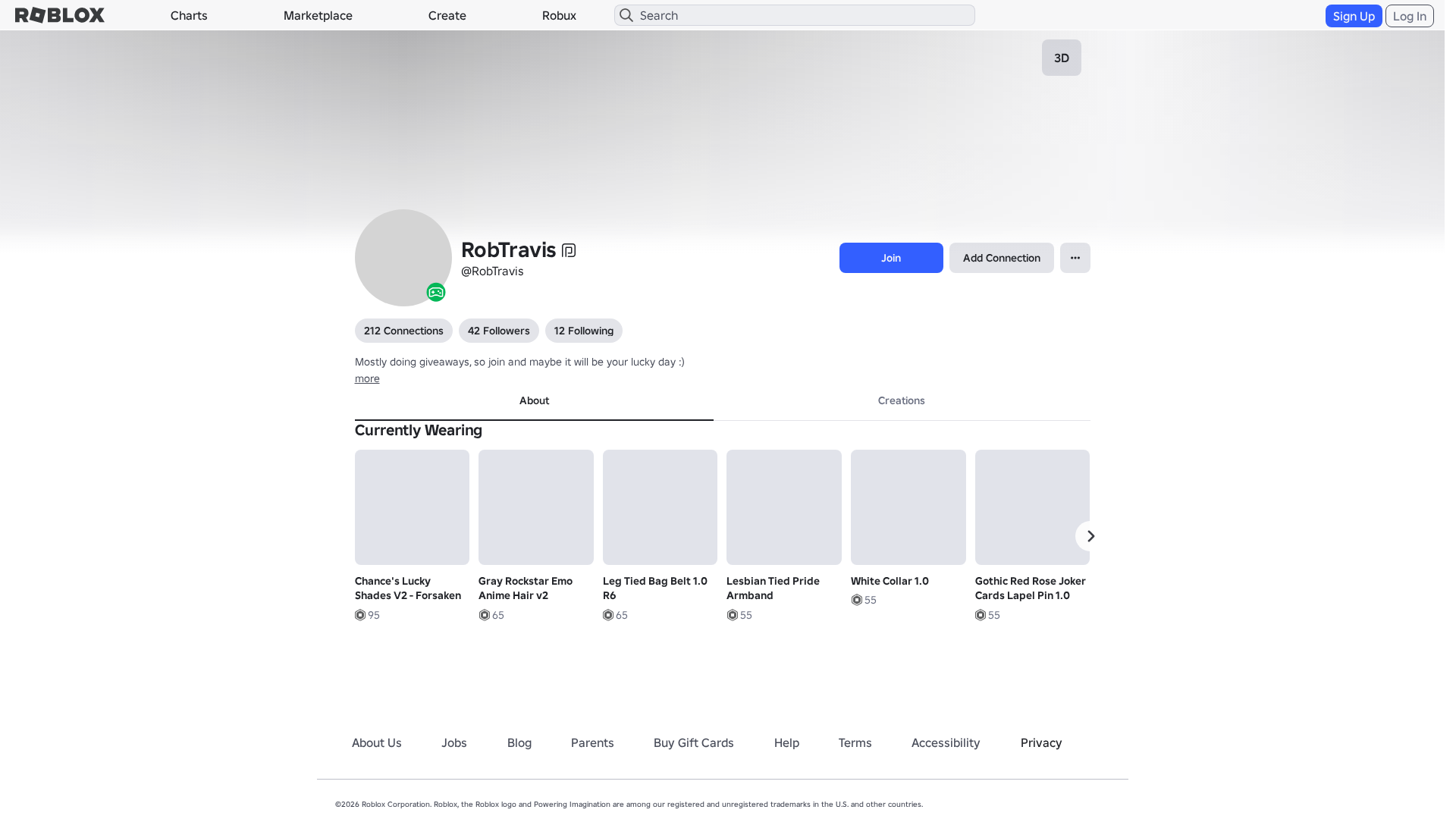Open the Marketplace menu
This screenshot has width=1456, height=819.
click(318, 15)
